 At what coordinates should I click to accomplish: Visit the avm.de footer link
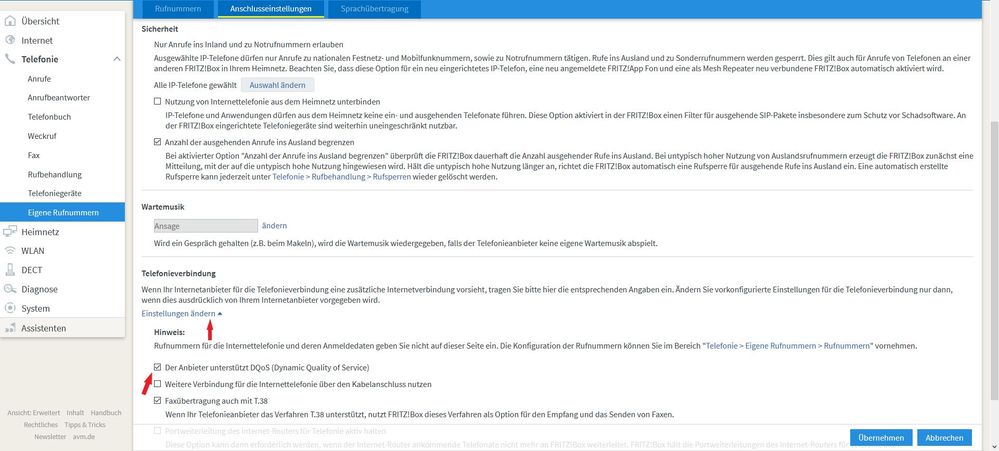pyautogui.click(x=83, y=437)
